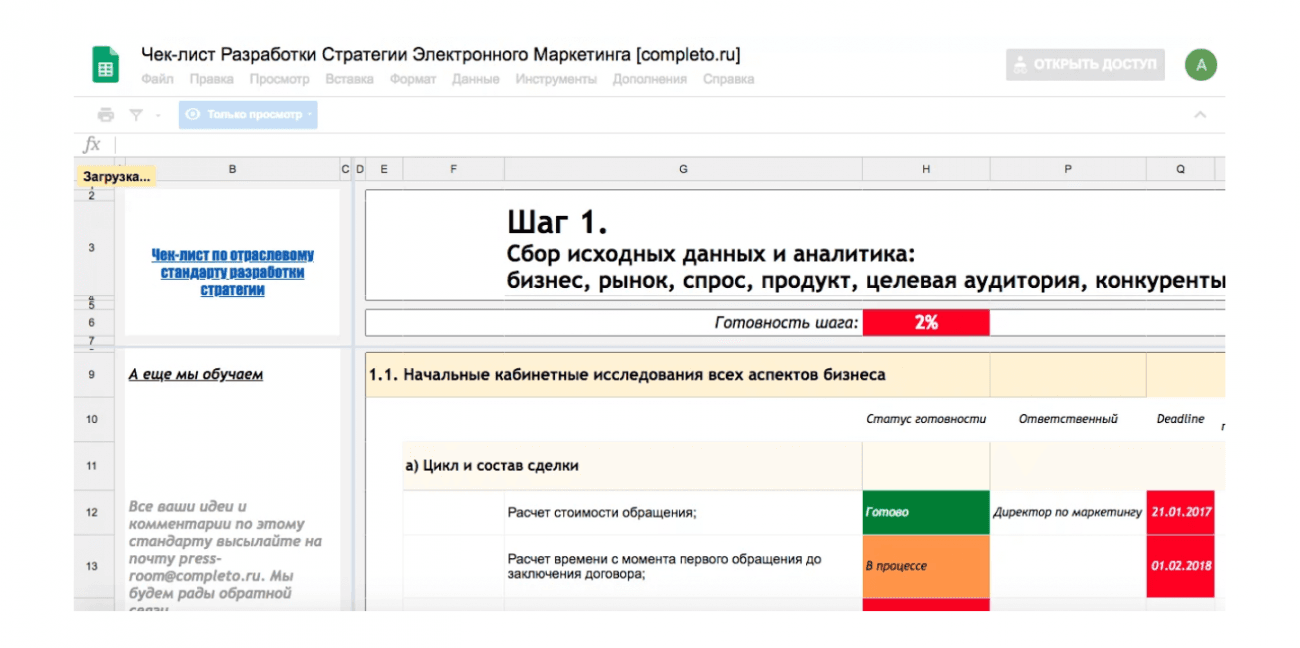Image resolution: width=1300 pixels, height=648 pixels.
Task: Open the filter icon in toolbar
Action: (136, 115)
